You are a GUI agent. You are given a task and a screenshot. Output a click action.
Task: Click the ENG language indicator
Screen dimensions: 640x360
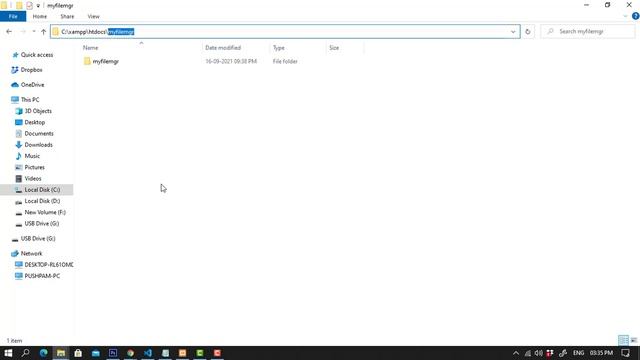tap(578, 353)
